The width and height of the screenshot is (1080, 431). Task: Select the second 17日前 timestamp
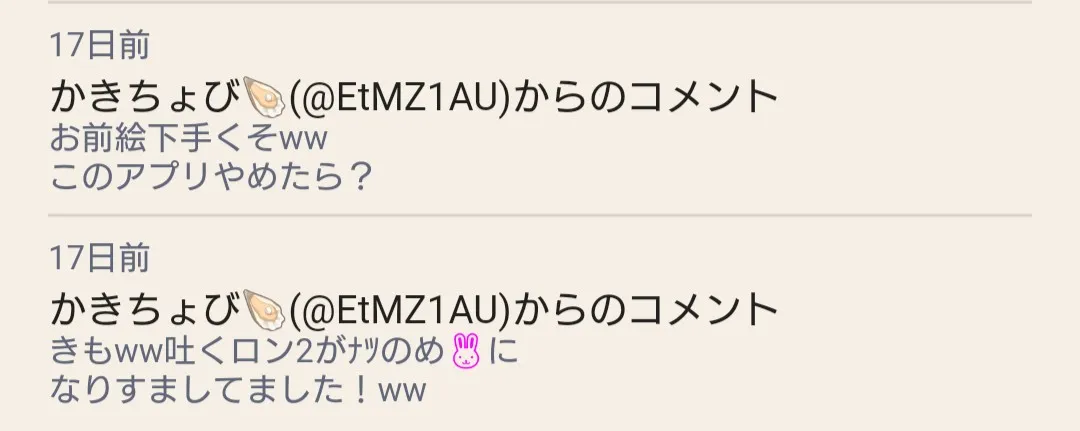pos(100,258)
